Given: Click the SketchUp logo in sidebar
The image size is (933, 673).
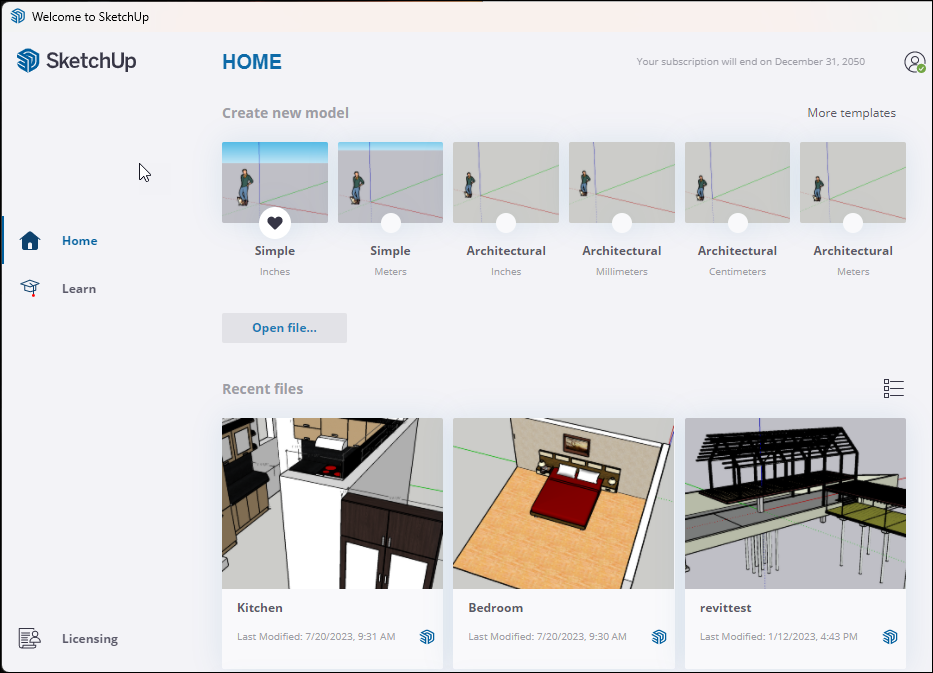Looking at the screenshot, I should 77,61.
